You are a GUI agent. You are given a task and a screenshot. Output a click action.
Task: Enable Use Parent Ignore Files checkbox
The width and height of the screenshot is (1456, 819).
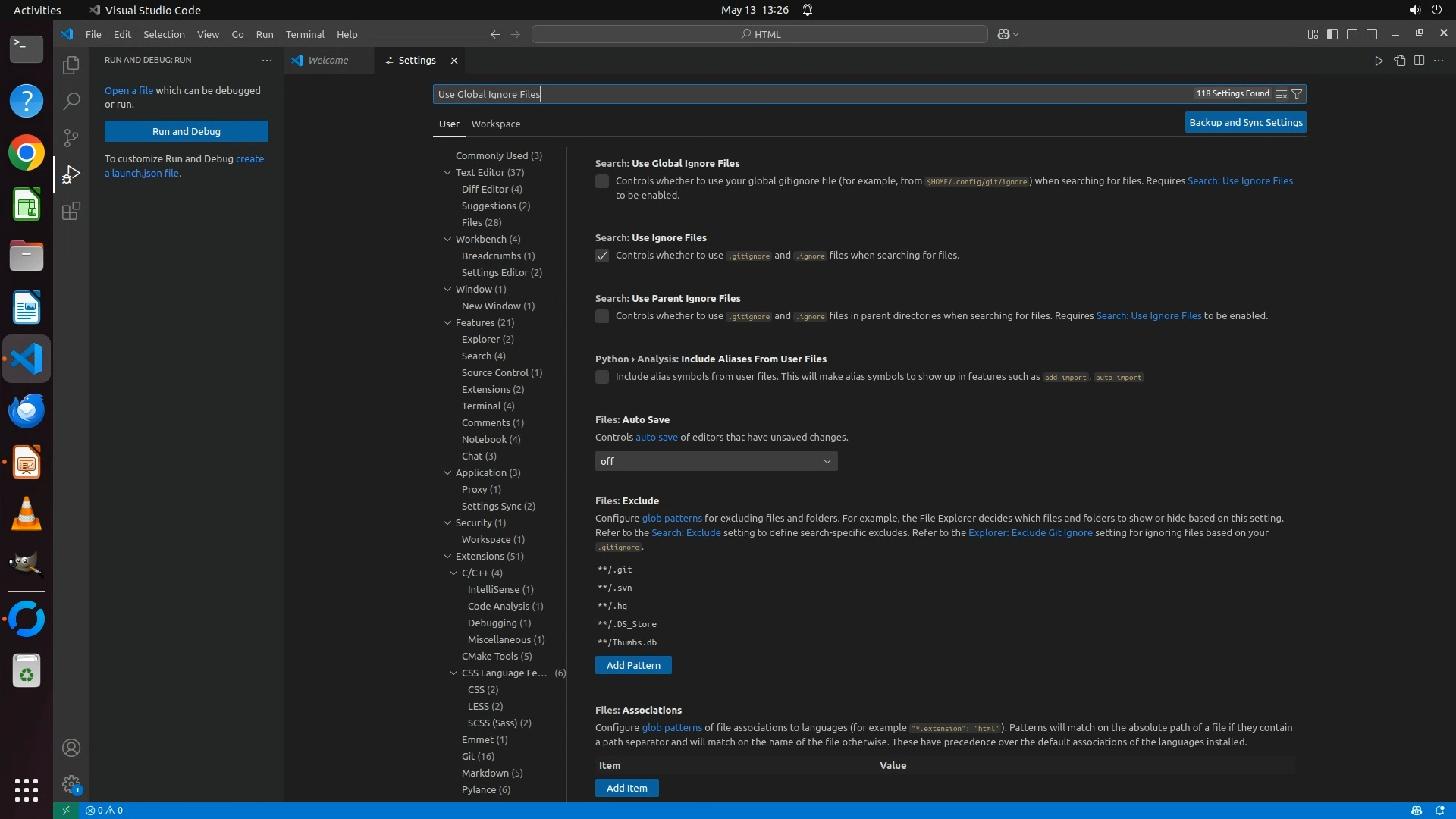[x=602, y=316]
